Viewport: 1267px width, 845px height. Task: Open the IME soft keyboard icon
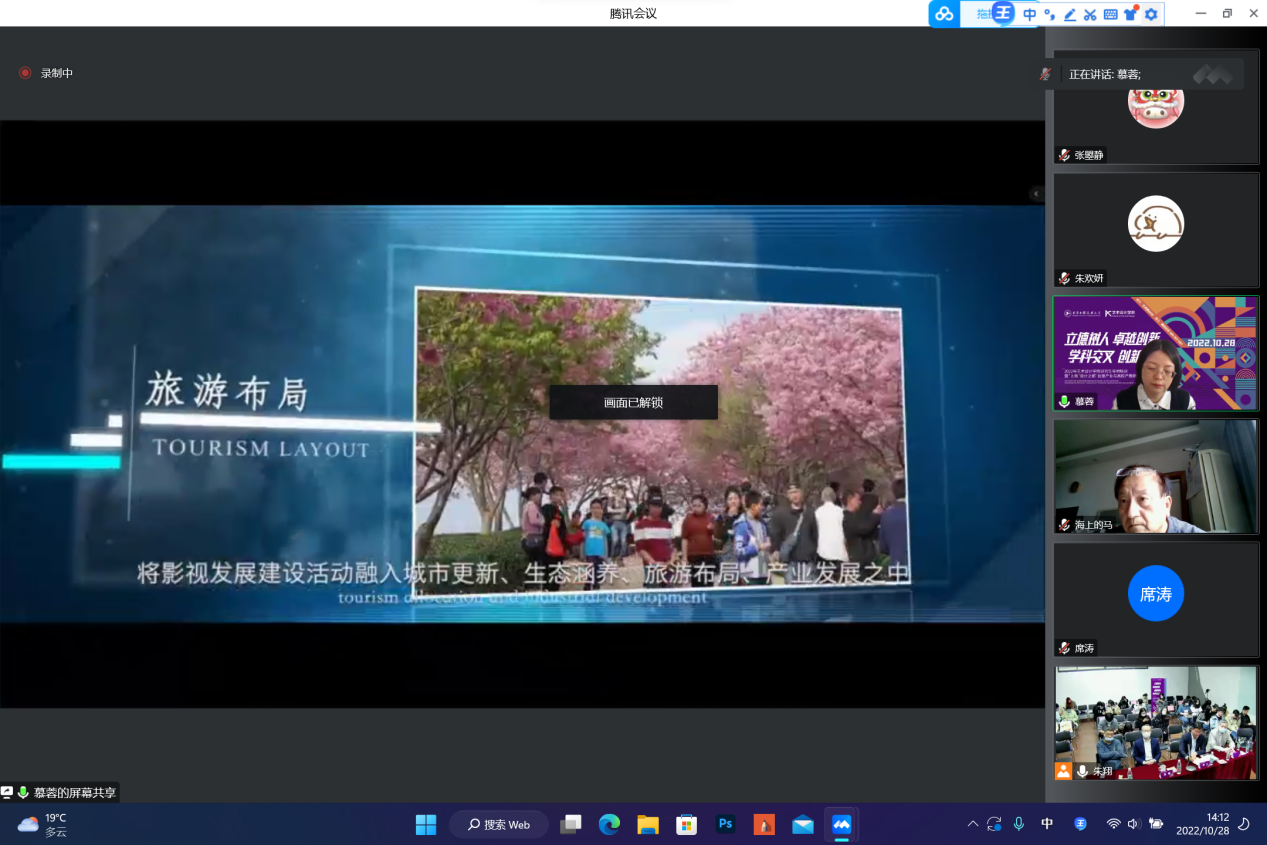pos(1110,14)
